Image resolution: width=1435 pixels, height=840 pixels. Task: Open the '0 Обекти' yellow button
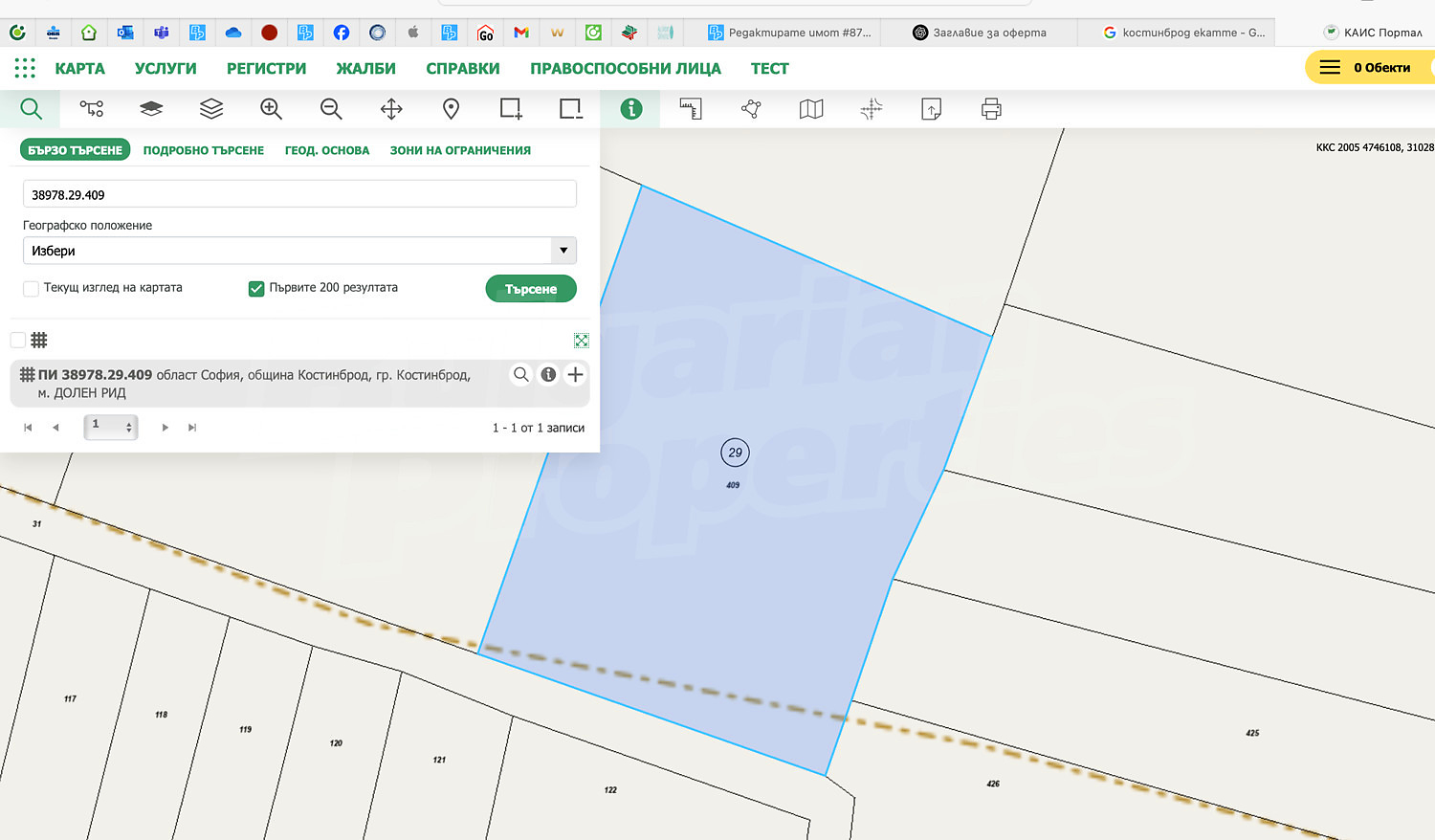[1370, 67]
